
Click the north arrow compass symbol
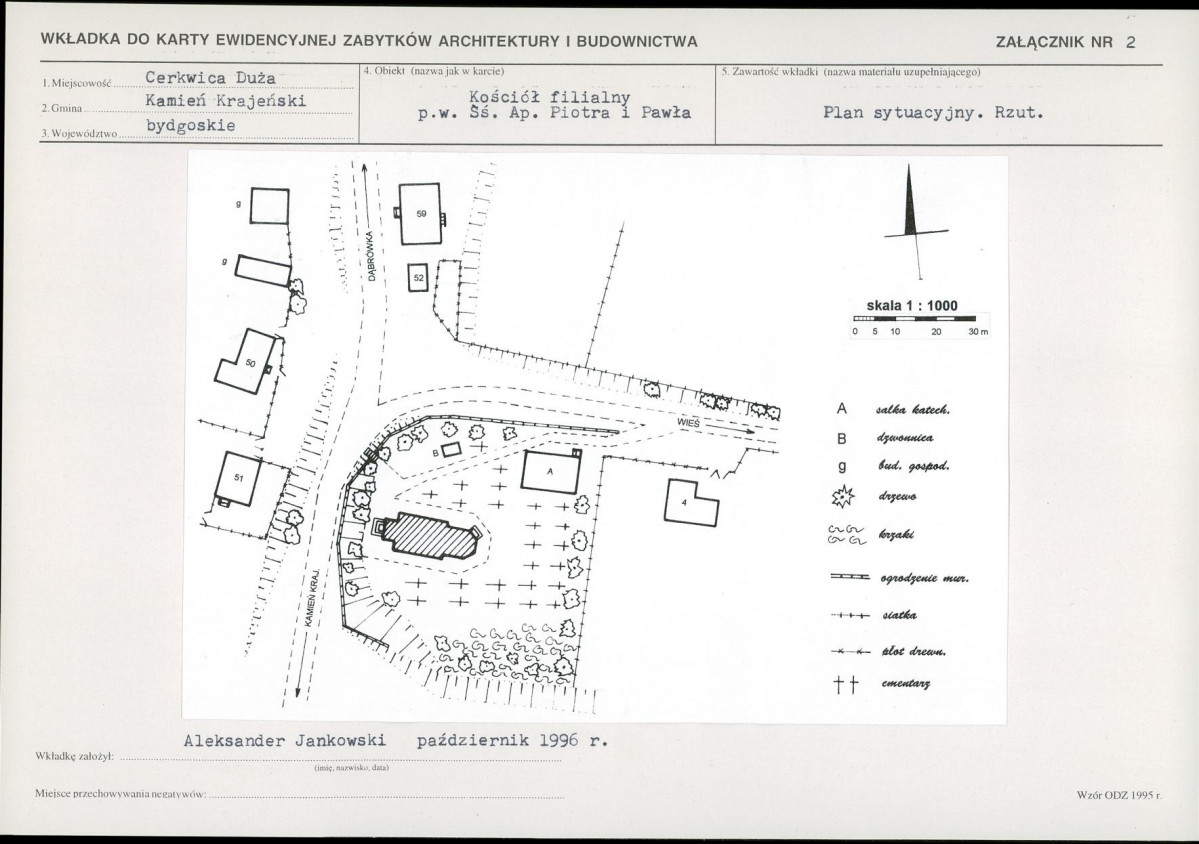tap(914, 222)
